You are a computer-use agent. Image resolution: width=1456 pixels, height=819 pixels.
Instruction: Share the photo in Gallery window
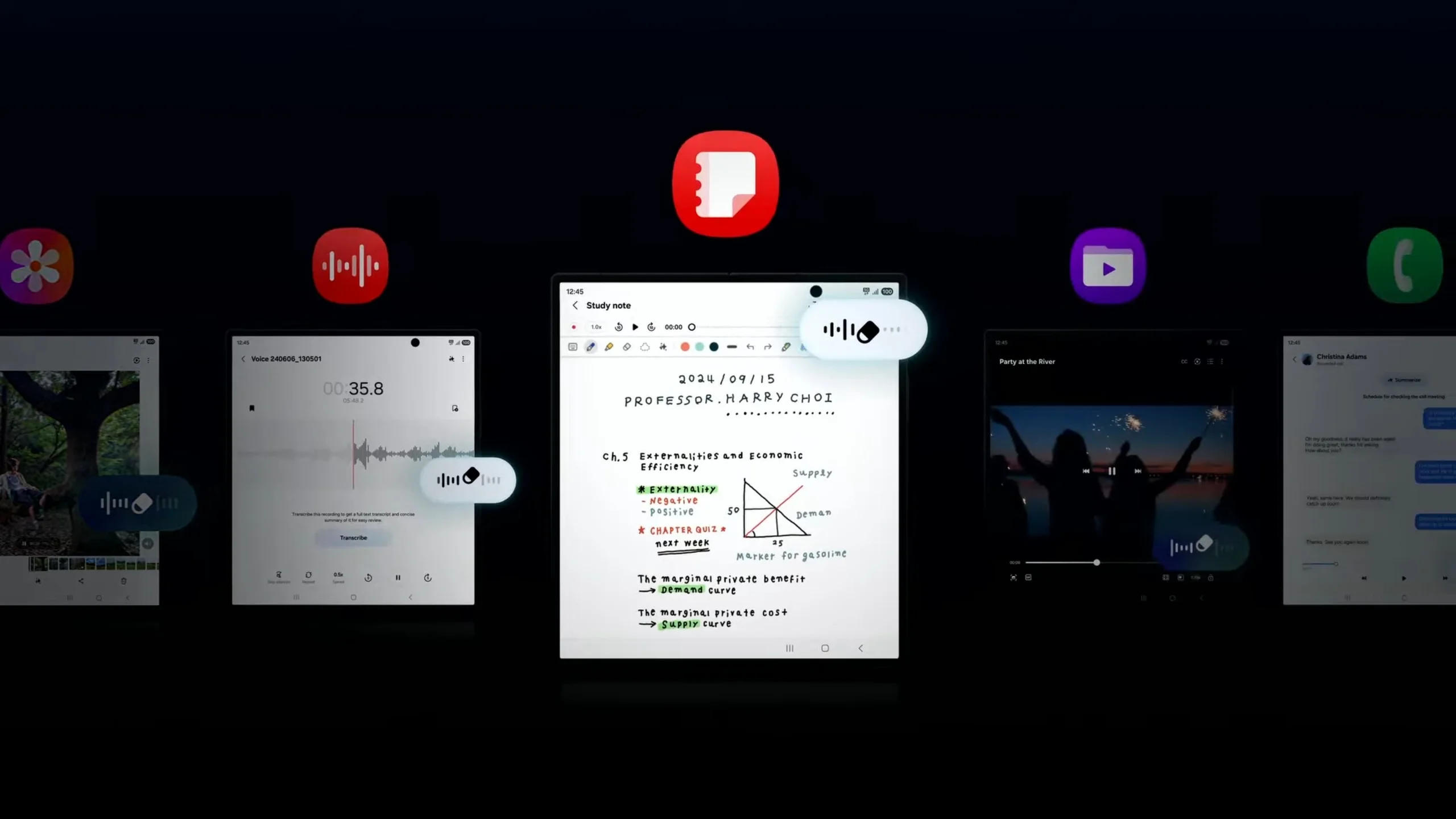pyautogui.click(x=81, y=581)
